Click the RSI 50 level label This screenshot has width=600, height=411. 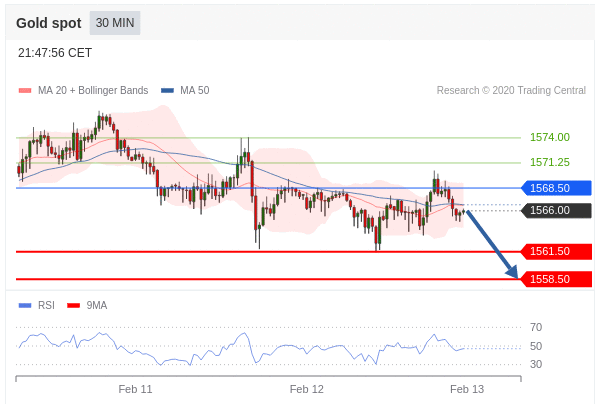coord(536,346)
